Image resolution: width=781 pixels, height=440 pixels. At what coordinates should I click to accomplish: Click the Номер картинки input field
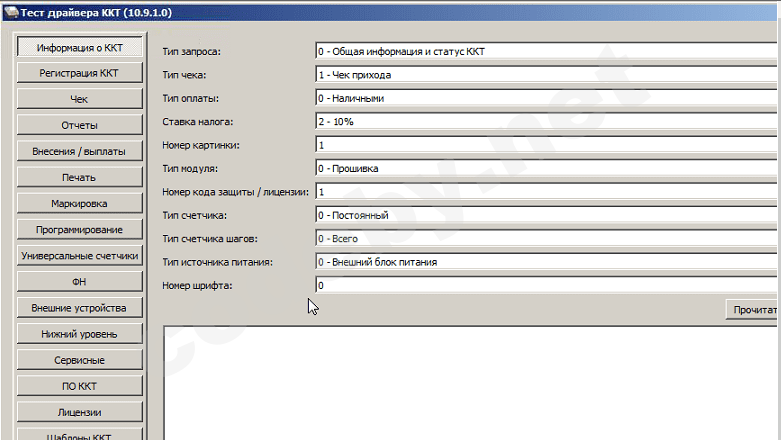point(547,145)
